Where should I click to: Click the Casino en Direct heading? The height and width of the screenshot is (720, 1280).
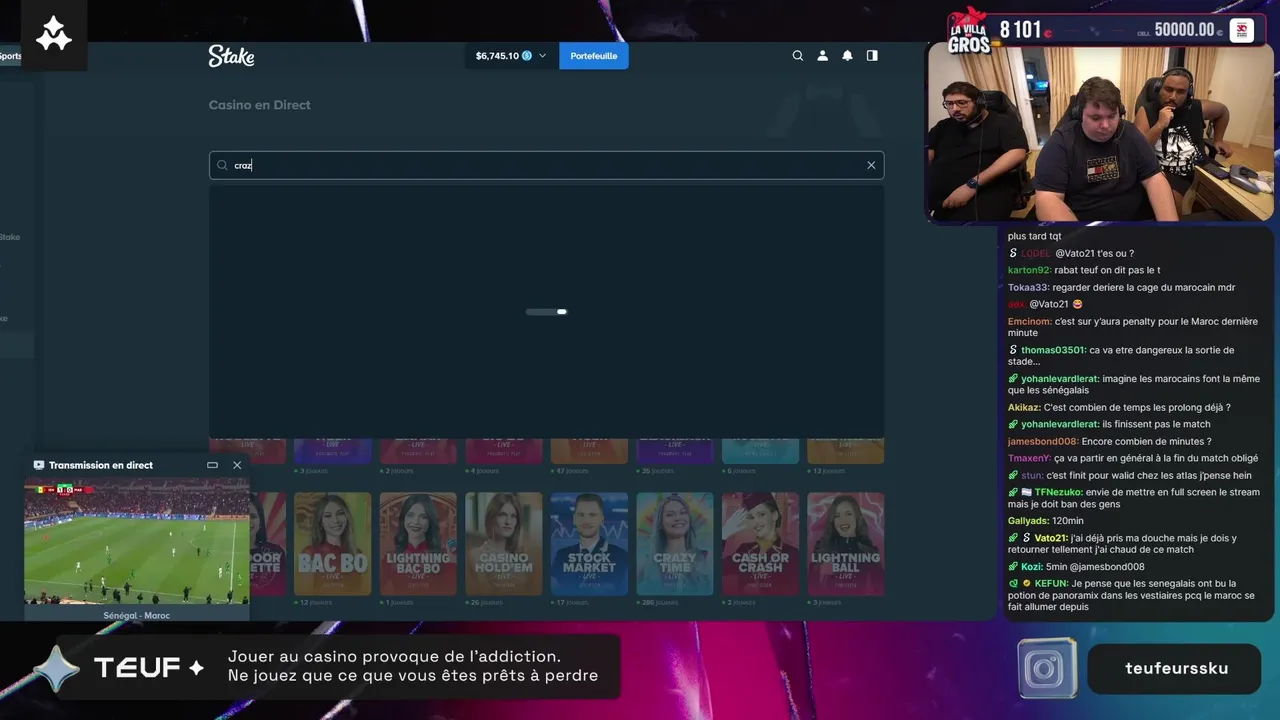[x=259, y=105]
